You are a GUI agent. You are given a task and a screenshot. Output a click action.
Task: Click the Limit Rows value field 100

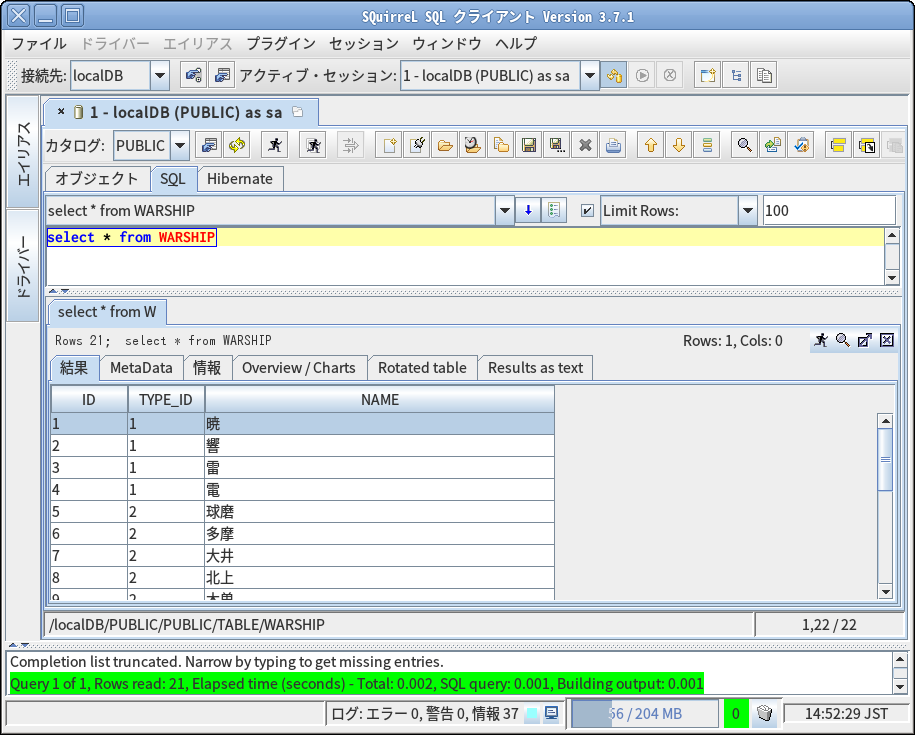(829, 211)
